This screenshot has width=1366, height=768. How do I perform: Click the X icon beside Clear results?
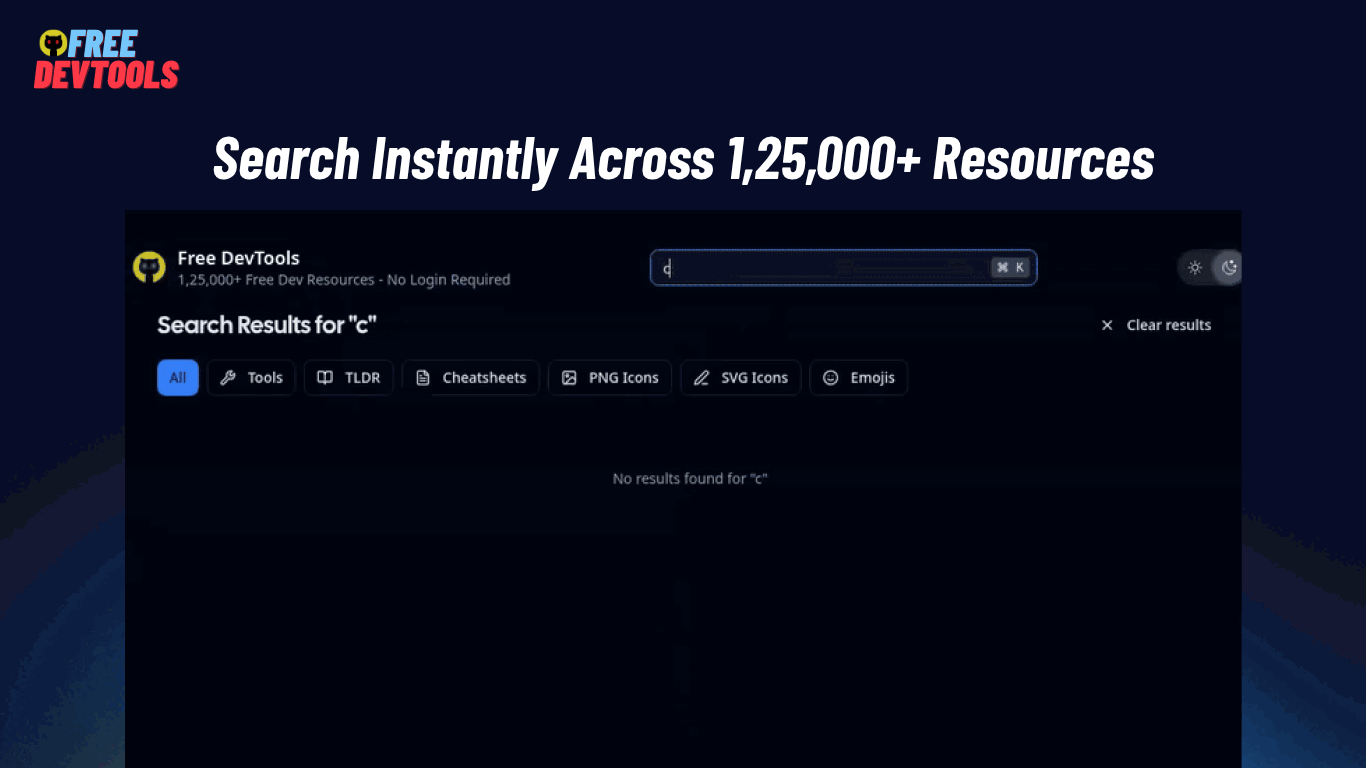(1107, 325)
